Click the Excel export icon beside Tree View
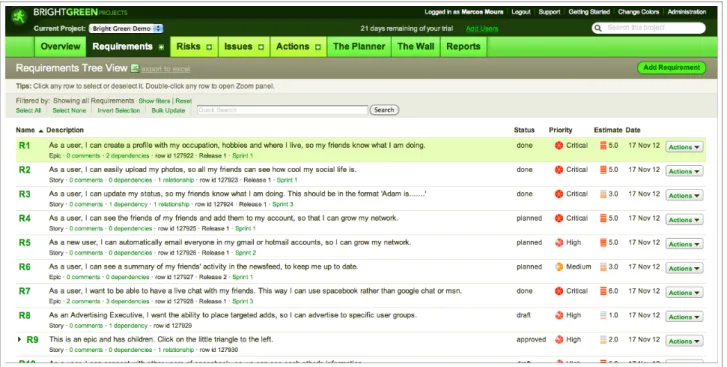 [x=135, y=68]
